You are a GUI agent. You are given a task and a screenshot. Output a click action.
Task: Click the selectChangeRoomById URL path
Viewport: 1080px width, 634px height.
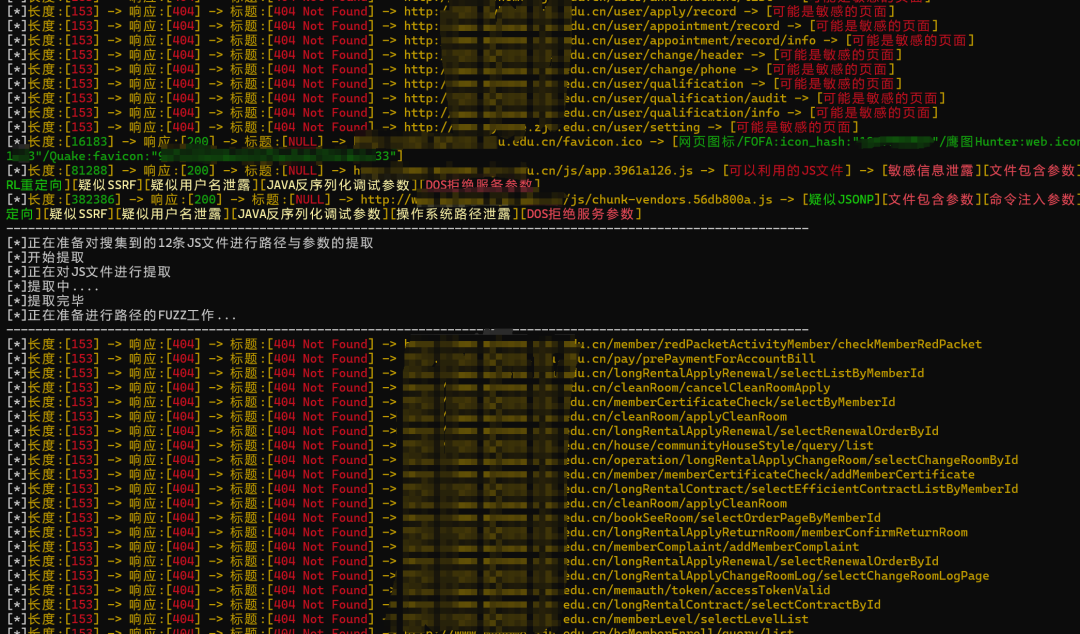812,460
